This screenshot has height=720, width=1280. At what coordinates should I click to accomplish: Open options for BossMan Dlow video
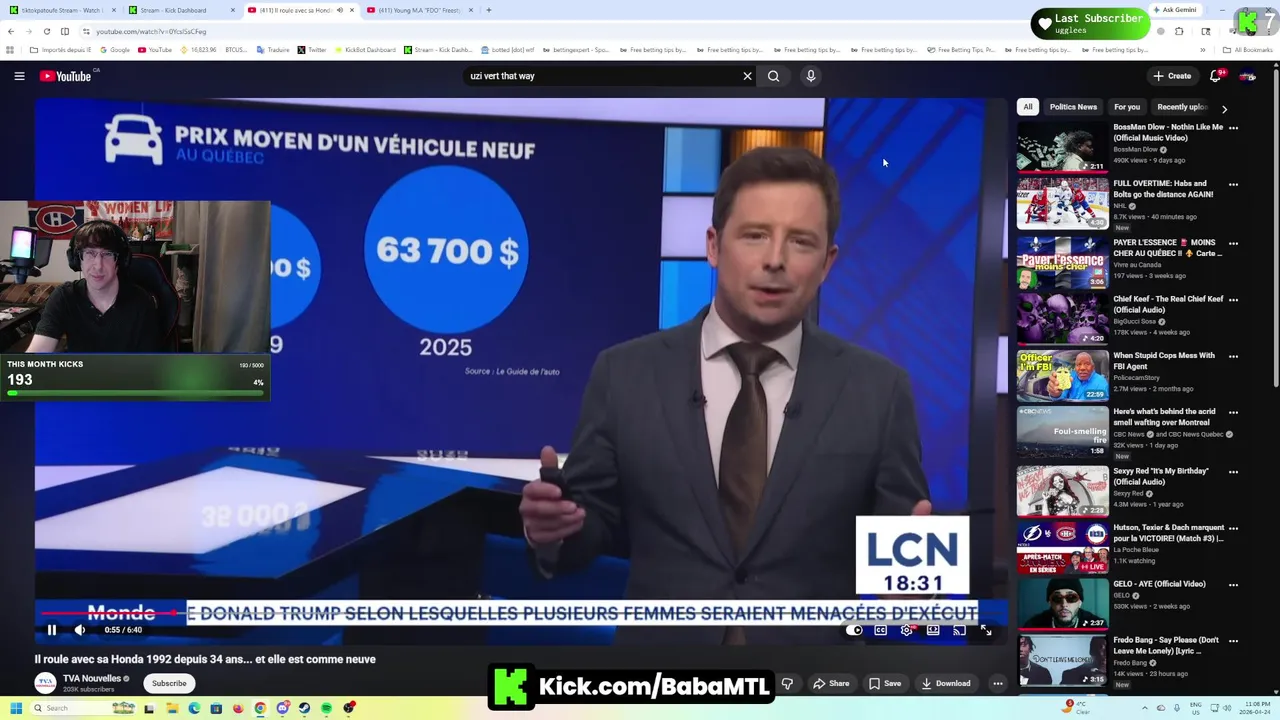tap(1233, 128)
